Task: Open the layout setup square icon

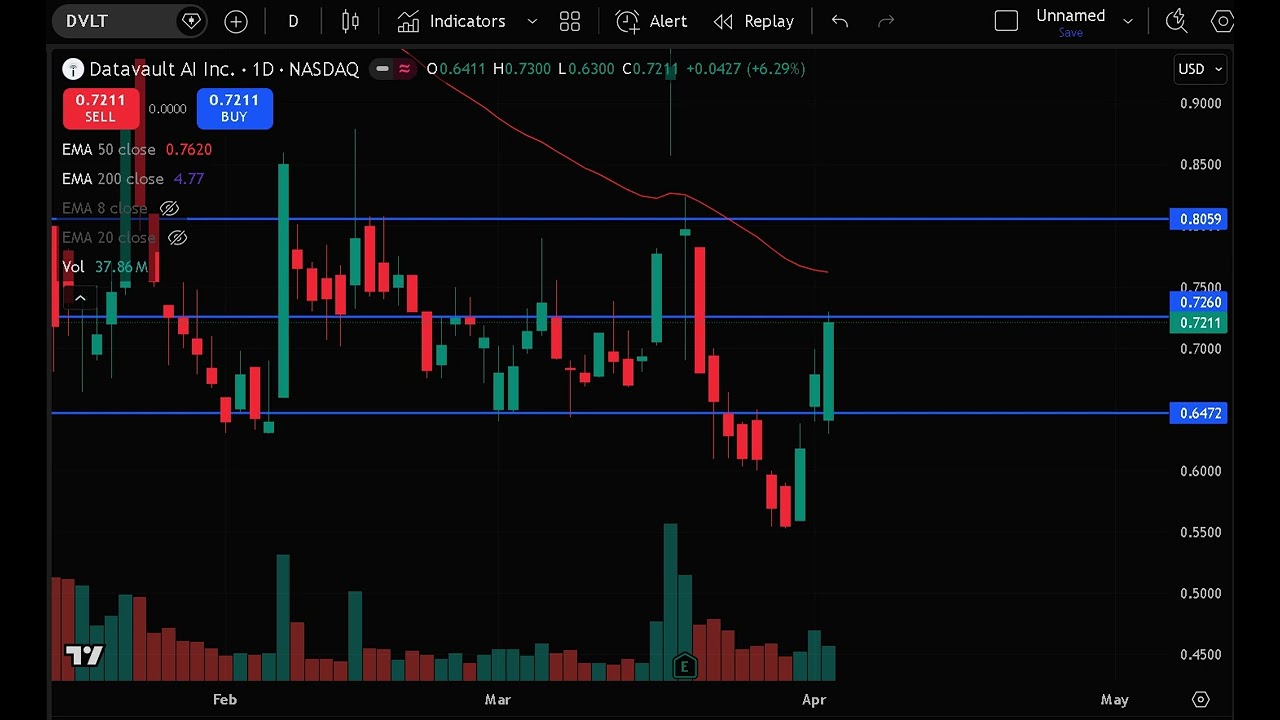Action: [x=1006, y=21]
